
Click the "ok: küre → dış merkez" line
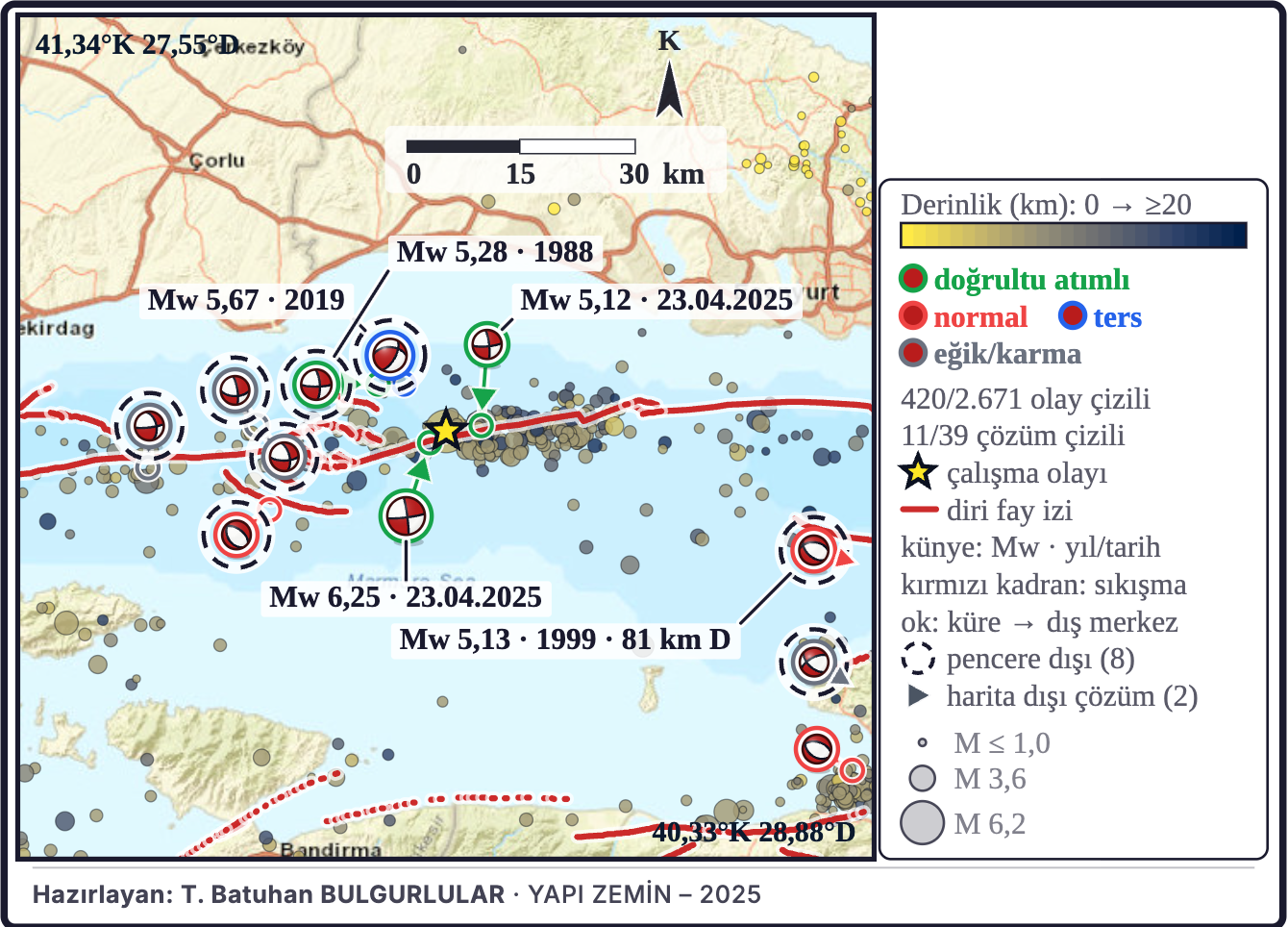coord(1039,622)
